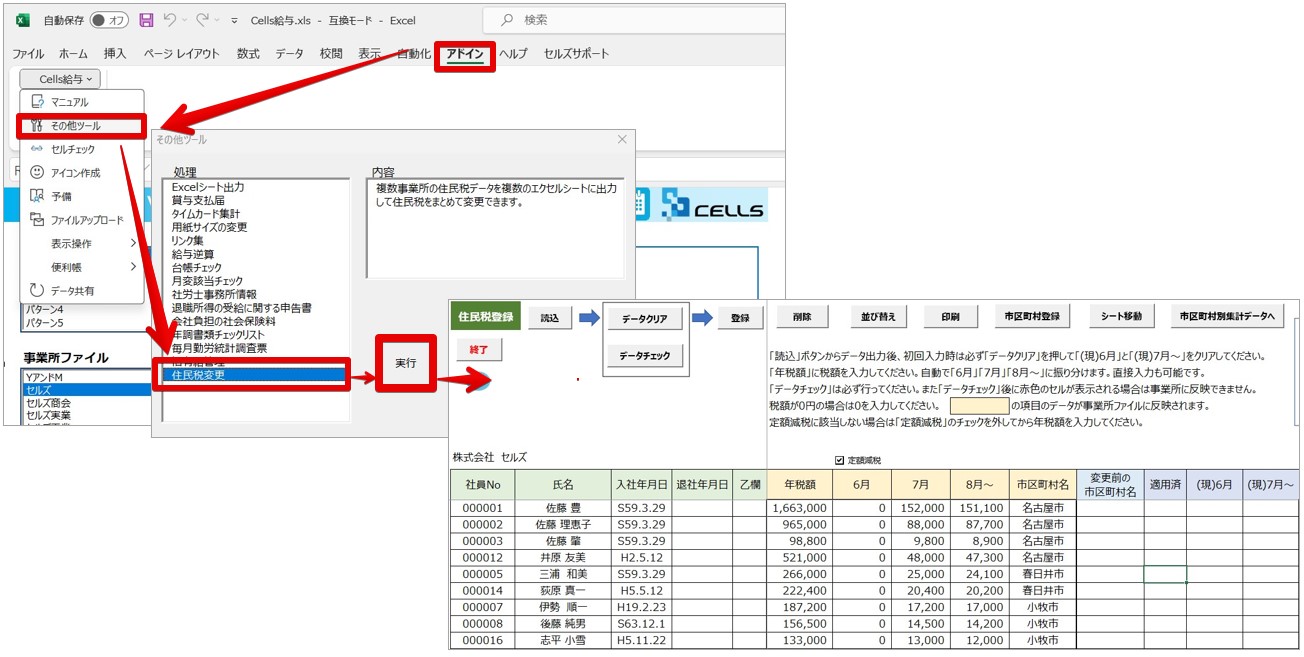Open the 数式 tab
The image size is (1304, 657).
248,54
